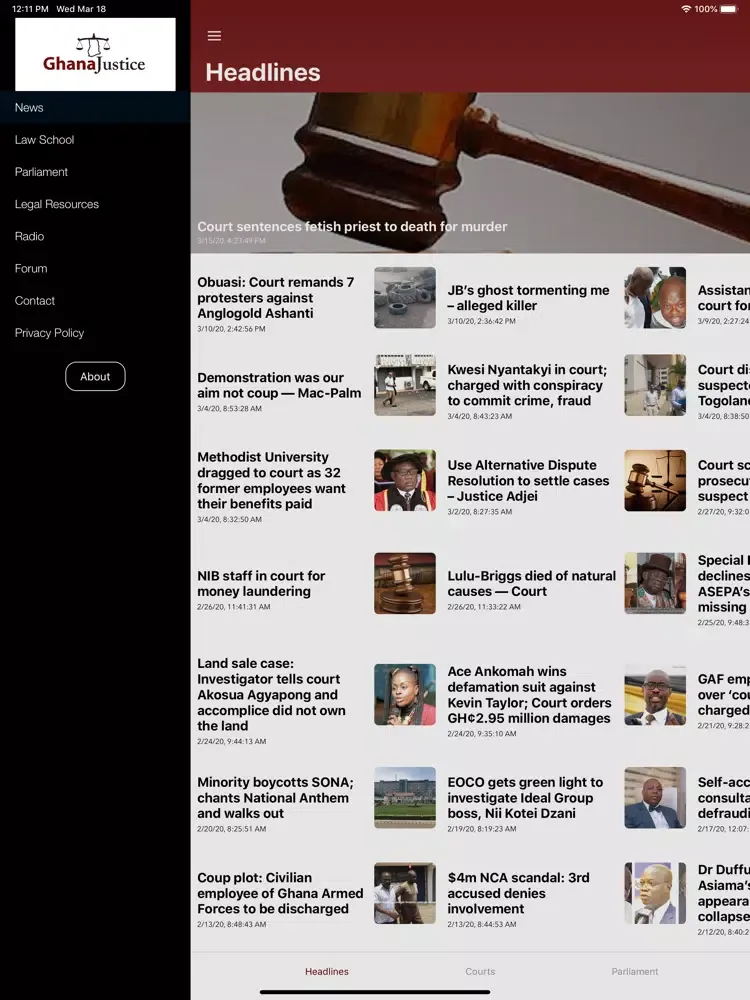This screenshot has height=1000, width=750.
Task: Click the Wed Mar 18 date
Action: (x=81, y=9)
